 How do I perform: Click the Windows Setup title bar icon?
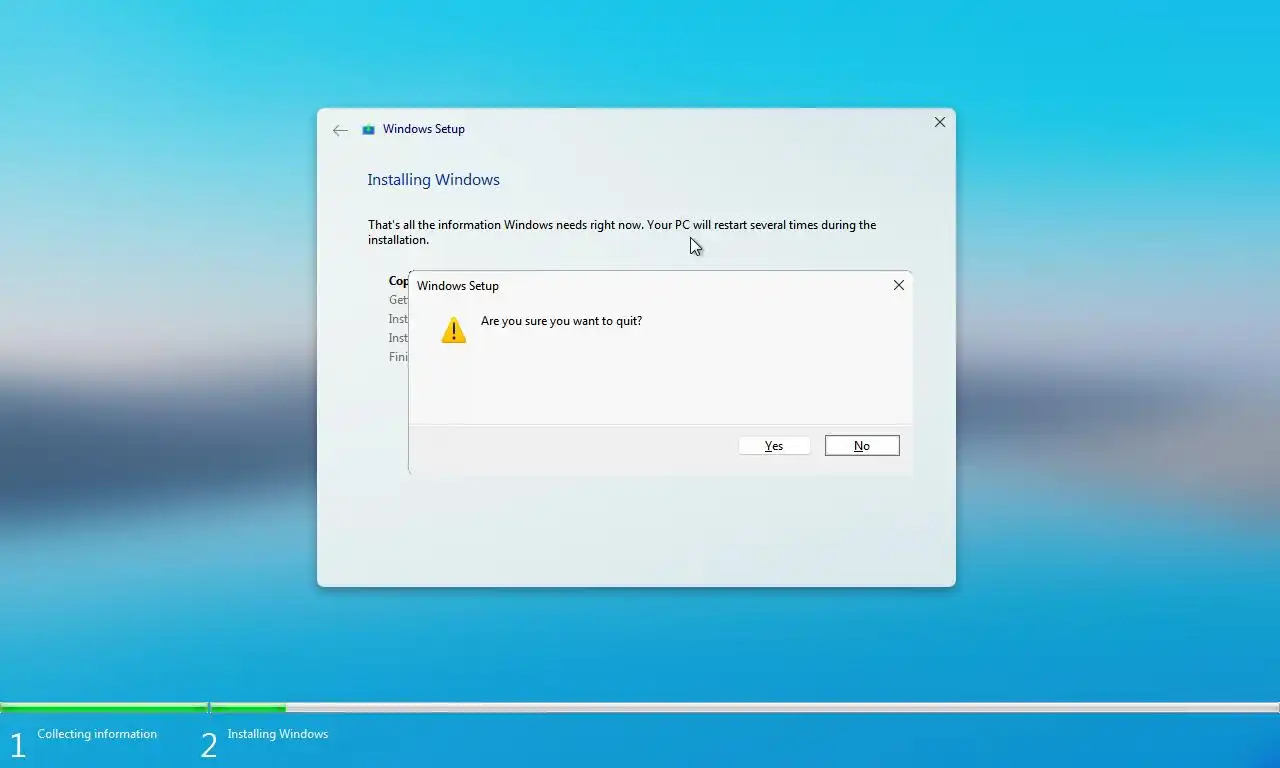368,129
